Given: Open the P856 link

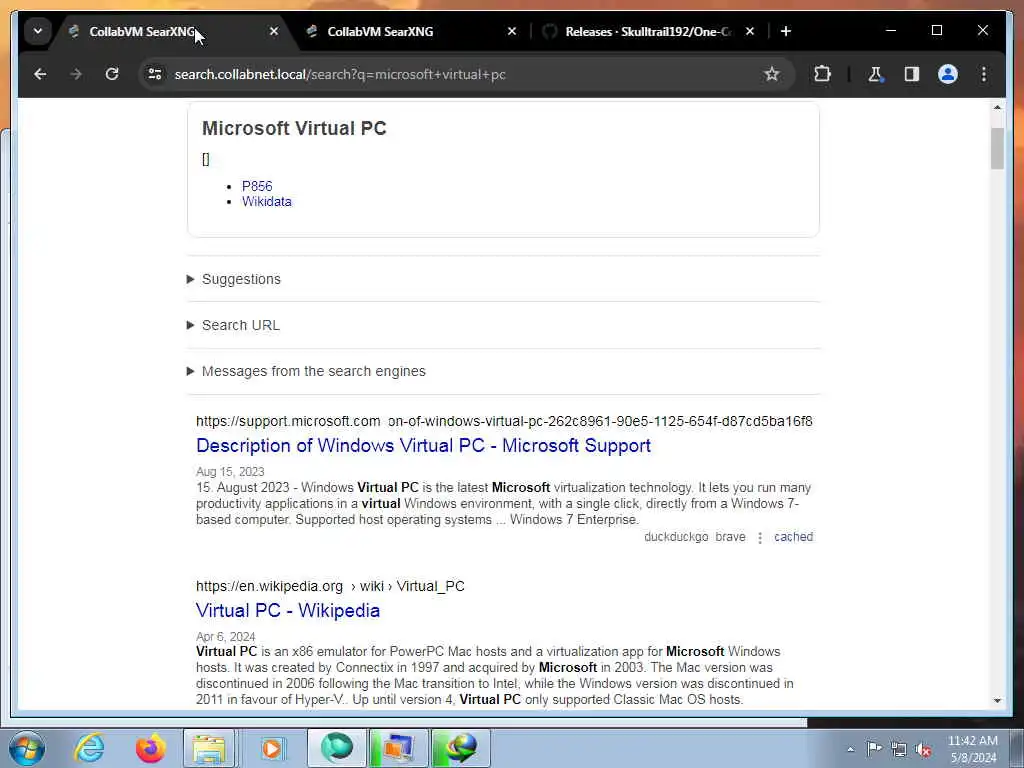Looking at the screenshot, I should click(x=257, y=186).
